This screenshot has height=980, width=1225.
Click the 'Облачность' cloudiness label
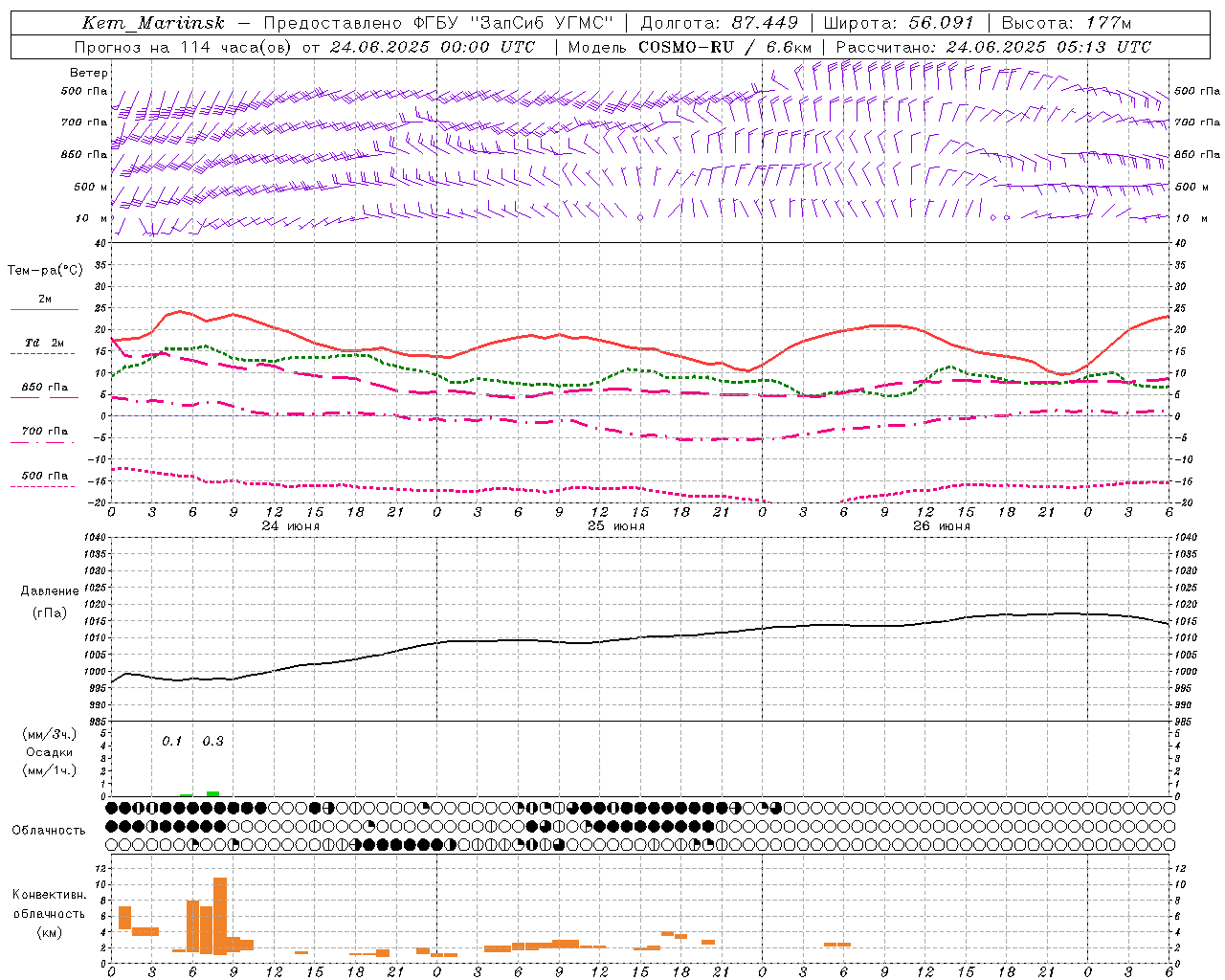point(49,831)
